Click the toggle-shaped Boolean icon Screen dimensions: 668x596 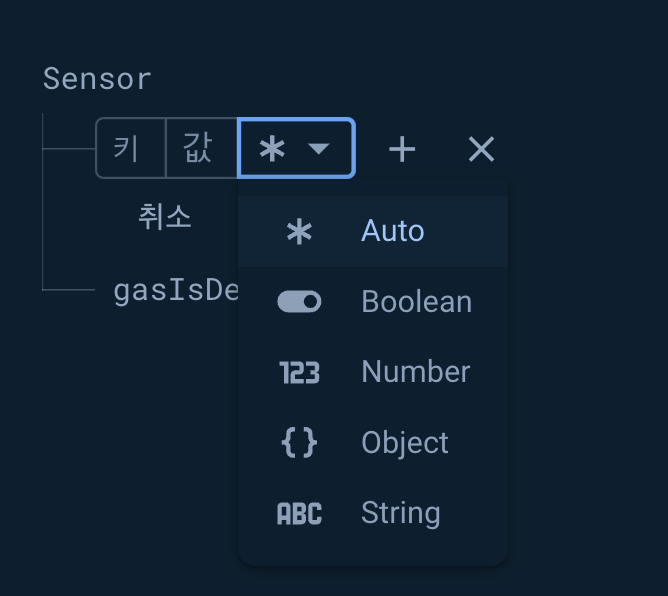tap(299, 302)
